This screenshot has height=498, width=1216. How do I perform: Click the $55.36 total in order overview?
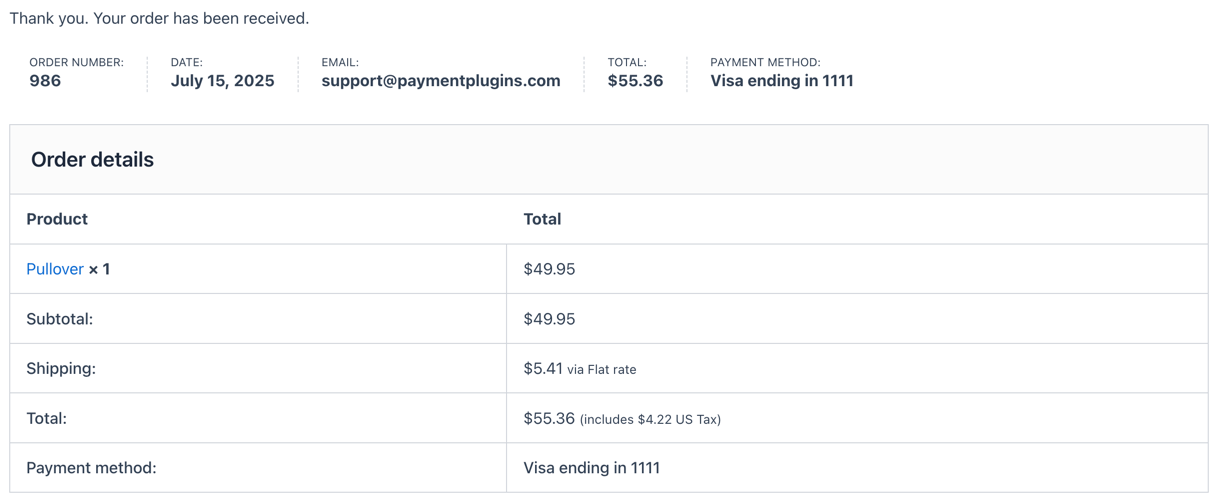(x=635, y=81)
